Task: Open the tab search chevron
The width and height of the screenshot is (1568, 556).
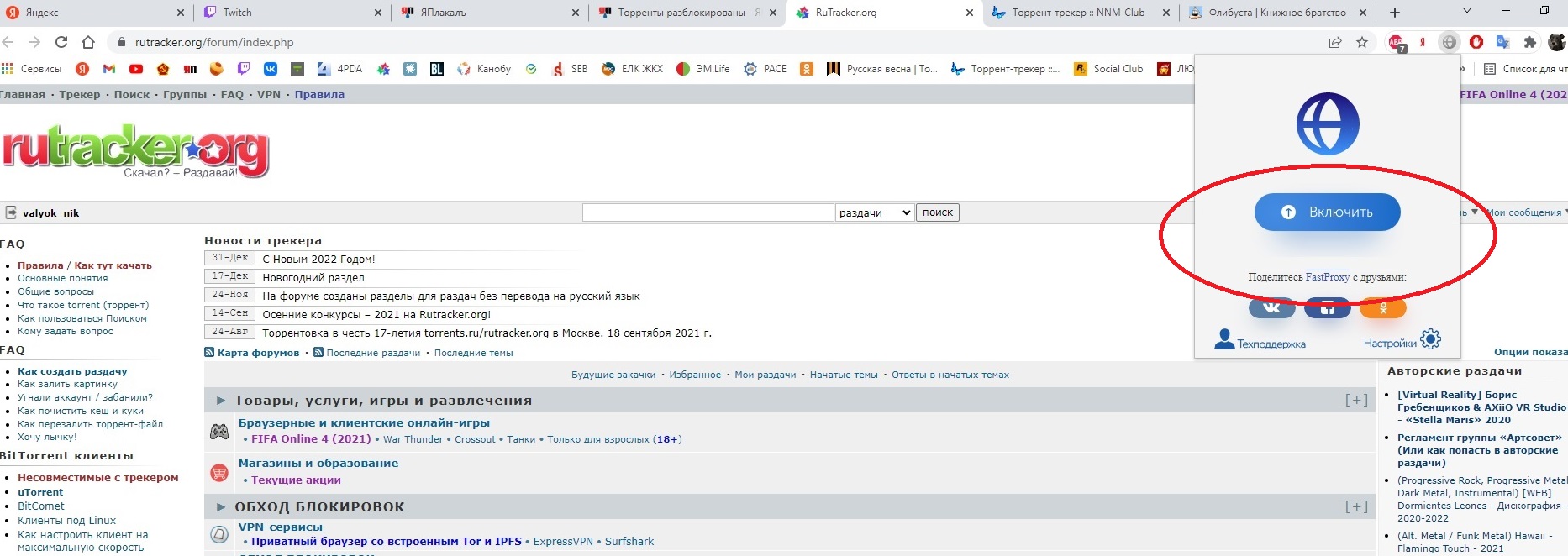Action: pyautogui.click(x=1467, y=11)
